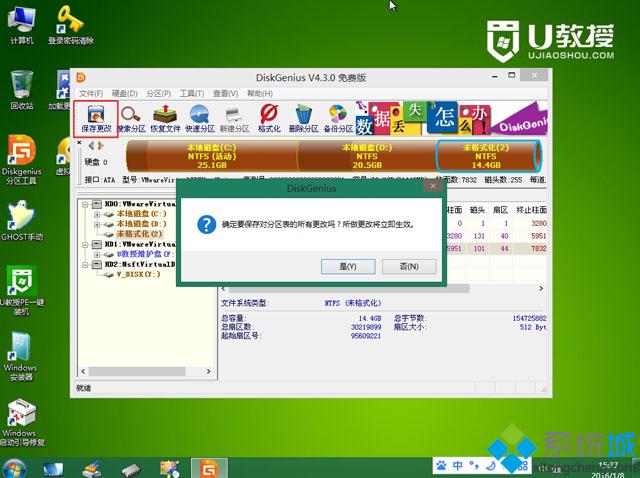
Task: Click the 恢复文件 recover files icon
Action: (x=165, y=119)
